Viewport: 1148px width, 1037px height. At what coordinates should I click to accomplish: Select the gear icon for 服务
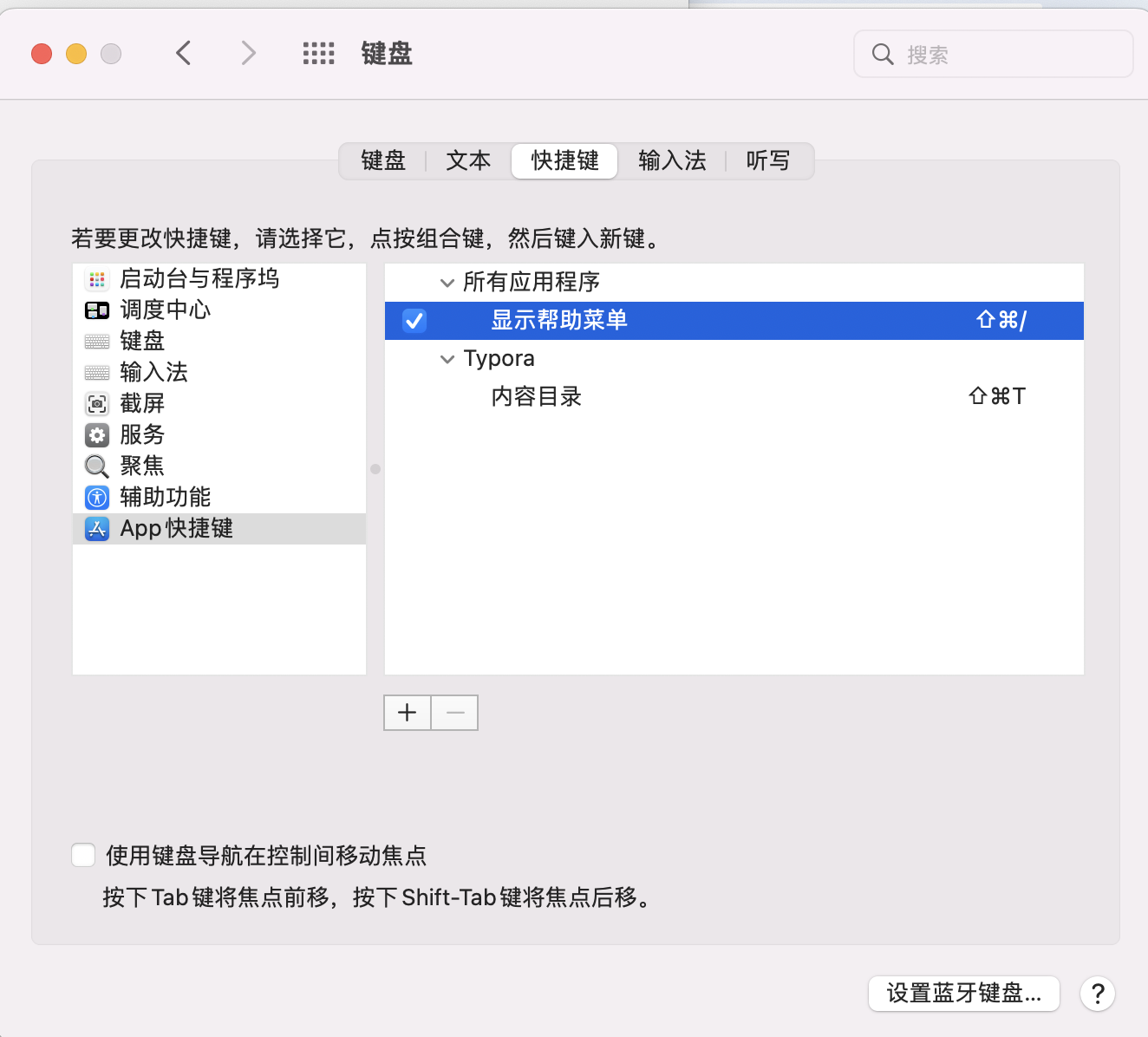click(97, 435)
